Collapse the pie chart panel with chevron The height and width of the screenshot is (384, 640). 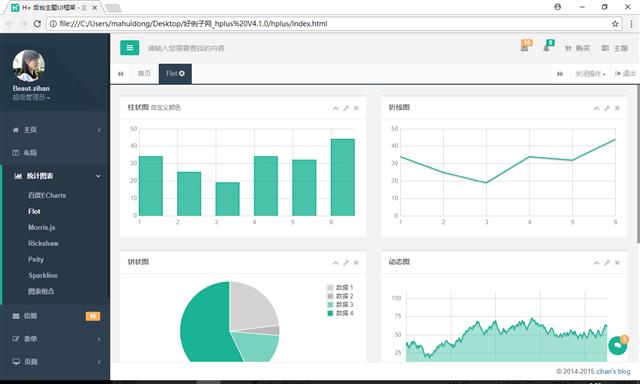335,262
